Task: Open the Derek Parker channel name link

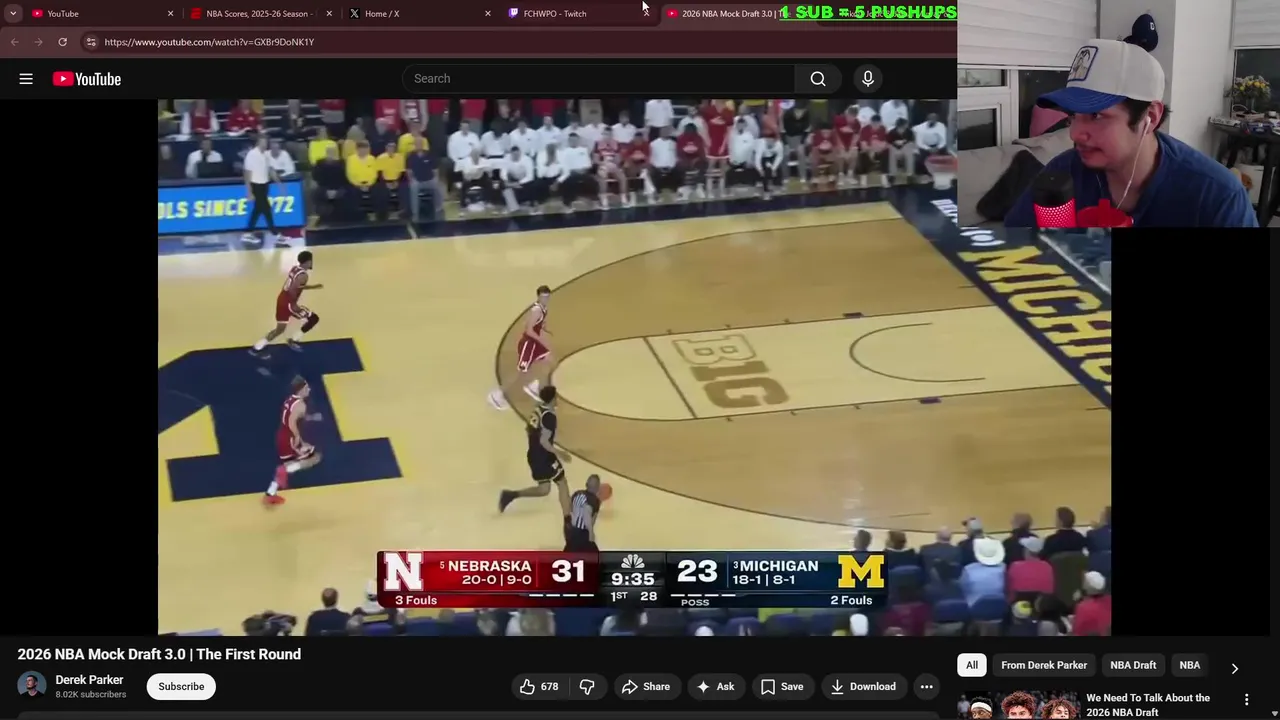Action: (x=89, y=680)
